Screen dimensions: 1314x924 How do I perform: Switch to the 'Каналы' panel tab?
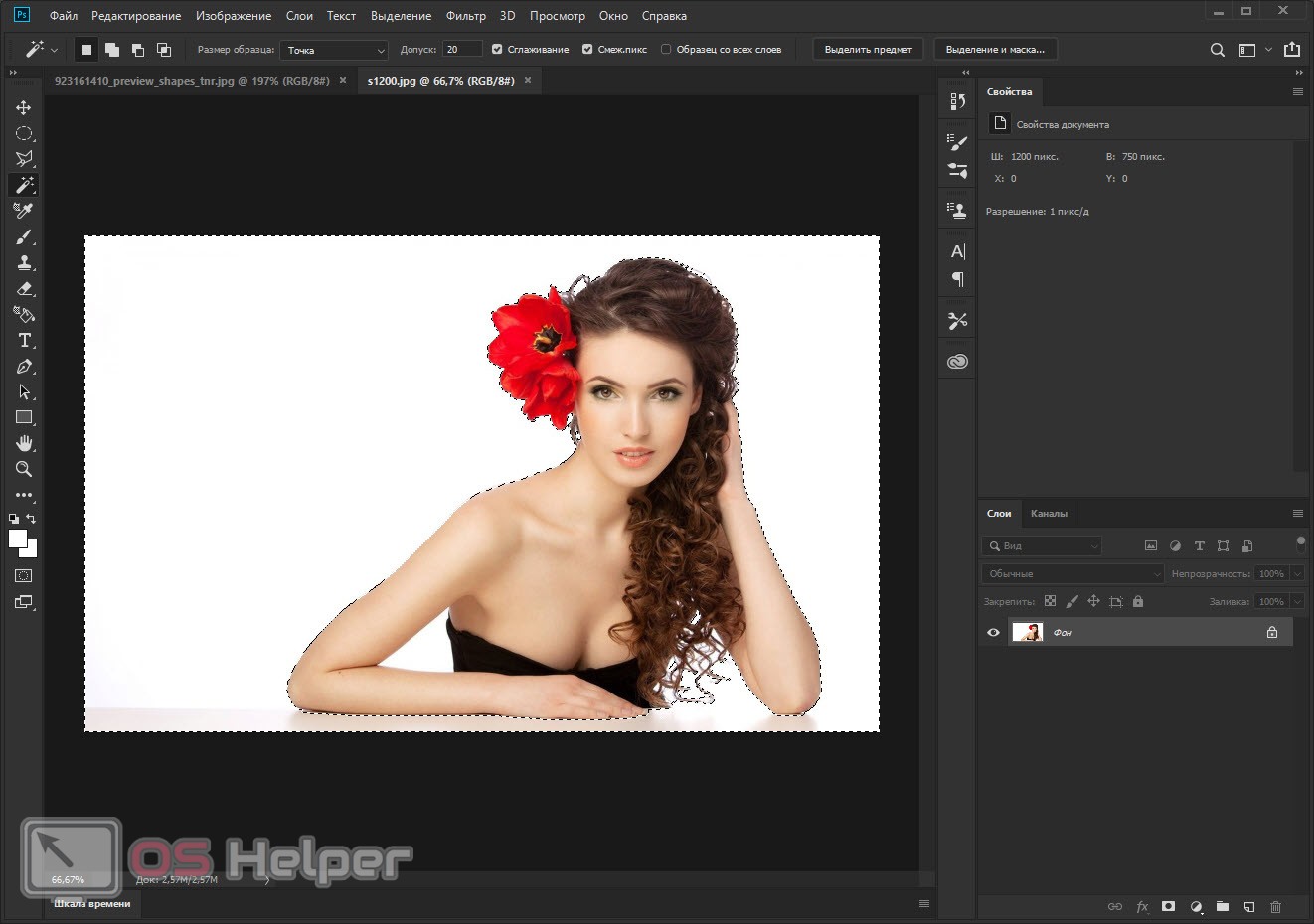point(1049,514)
